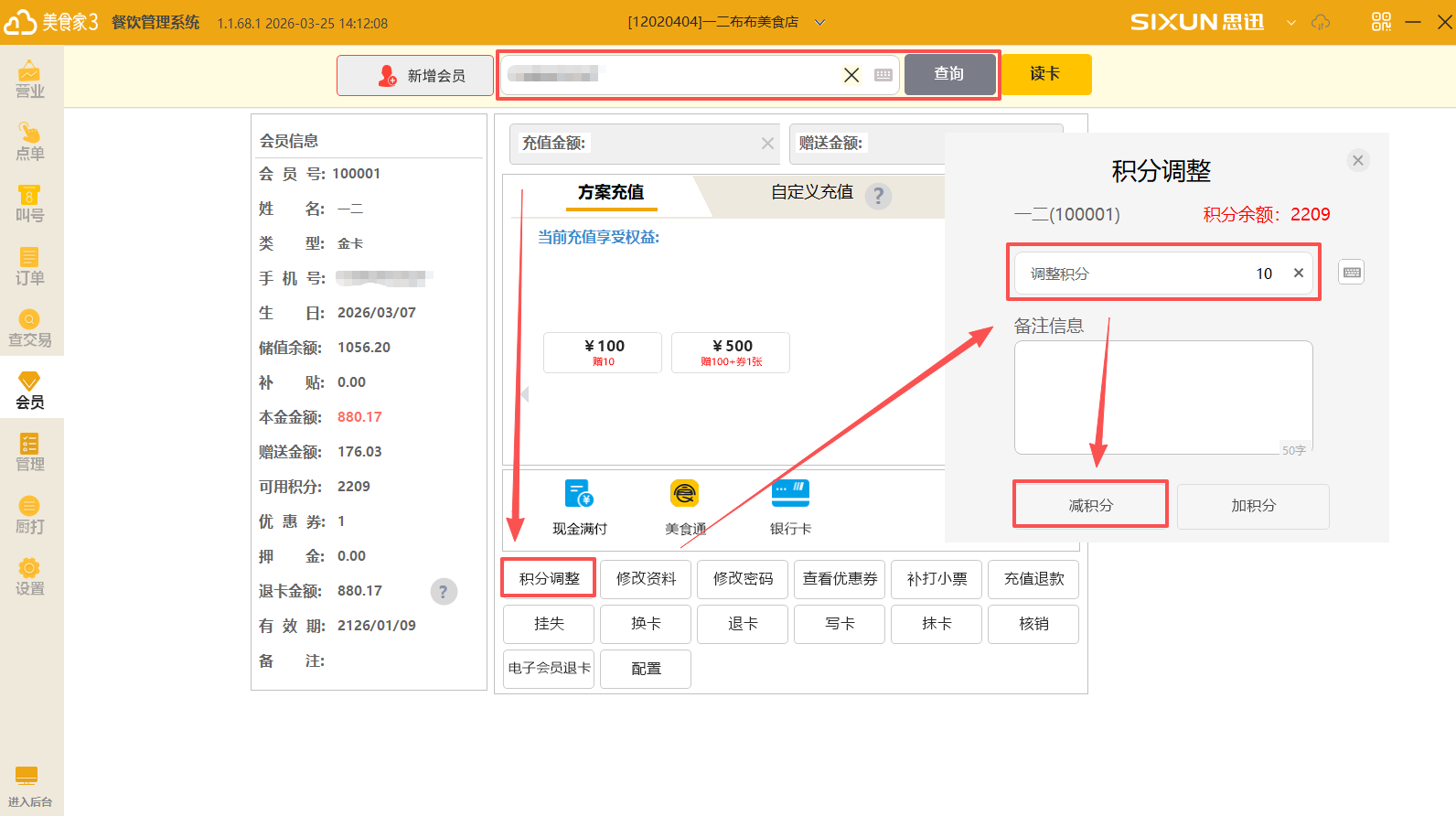Screen dimensions: 1456x816
Task: Switch to 方案充值 tab
Action: [x=610, y=192]
